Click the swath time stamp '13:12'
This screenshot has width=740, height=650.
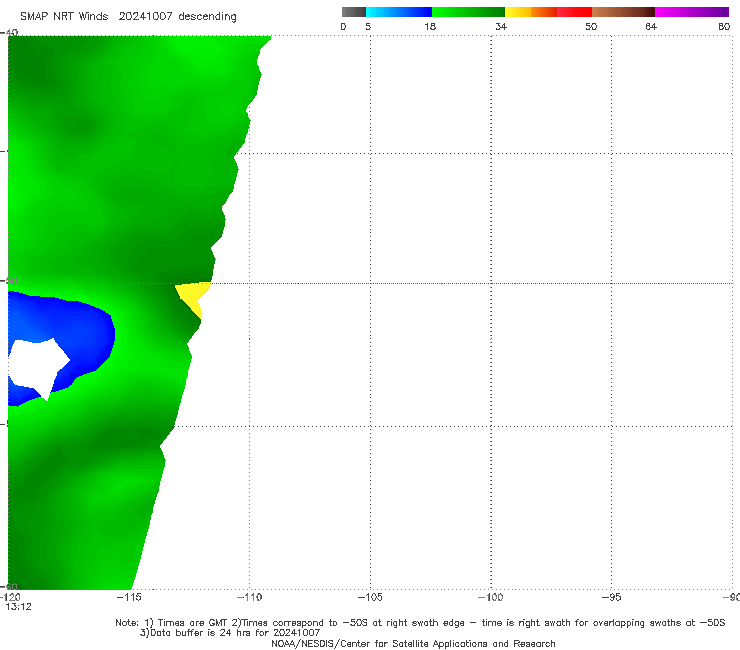tap(18, 607)
